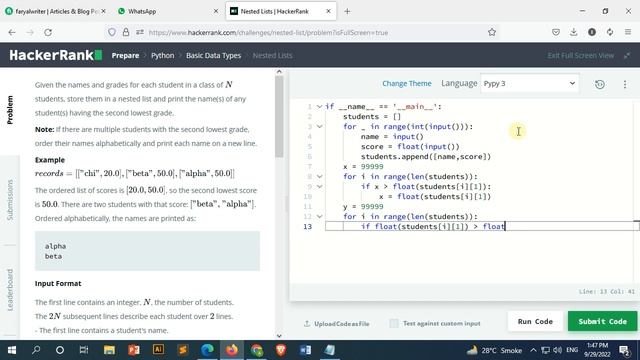Open Task View from the taskbar
The width and height of the screenshot is (640, 360).
click(84, 350)
